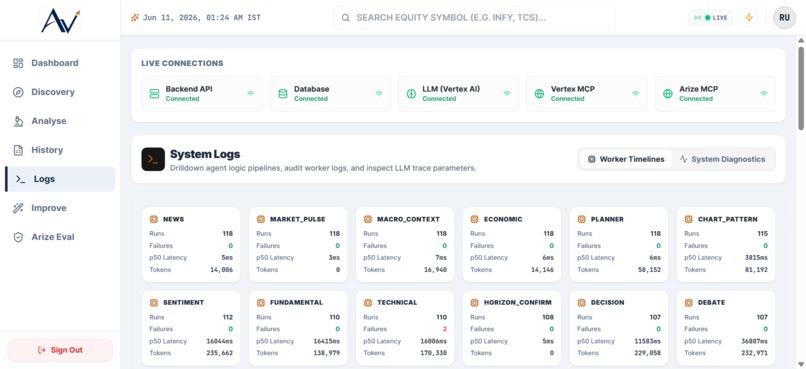Click the History document icon

(x=19, y=150)
